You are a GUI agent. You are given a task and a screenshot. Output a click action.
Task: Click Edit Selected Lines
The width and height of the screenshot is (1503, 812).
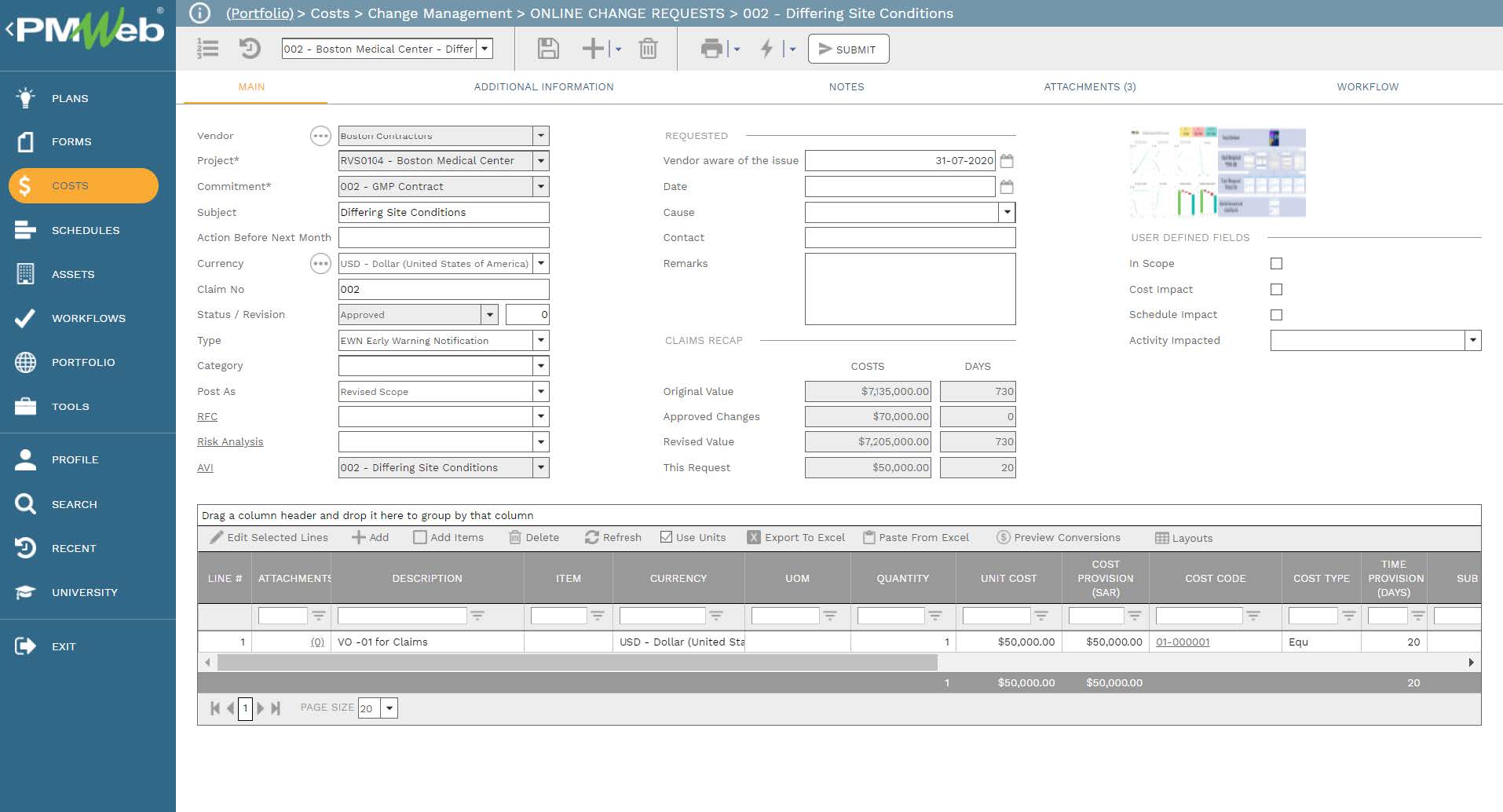(269, 537)
